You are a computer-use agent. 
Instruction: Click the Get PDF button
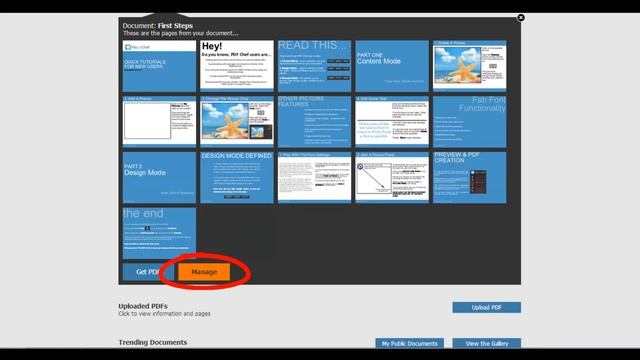pyautogui.click(x=147, y=272)
